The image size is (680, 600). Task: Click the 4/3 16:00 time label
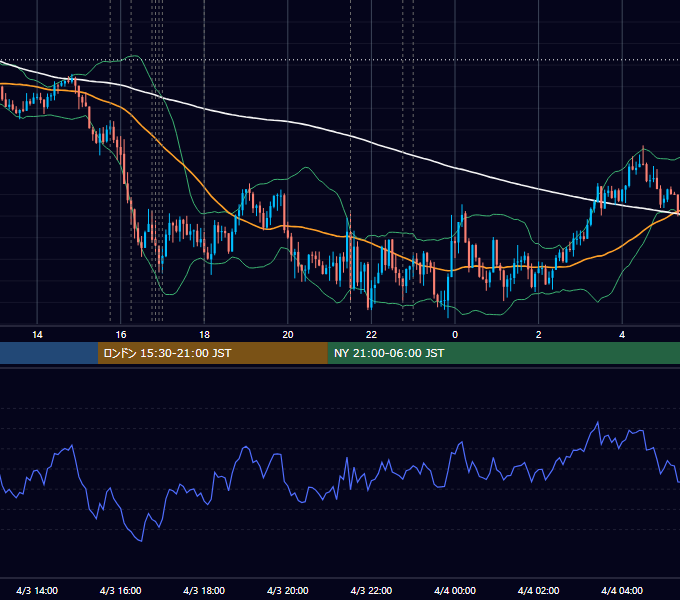coord(121,590)
